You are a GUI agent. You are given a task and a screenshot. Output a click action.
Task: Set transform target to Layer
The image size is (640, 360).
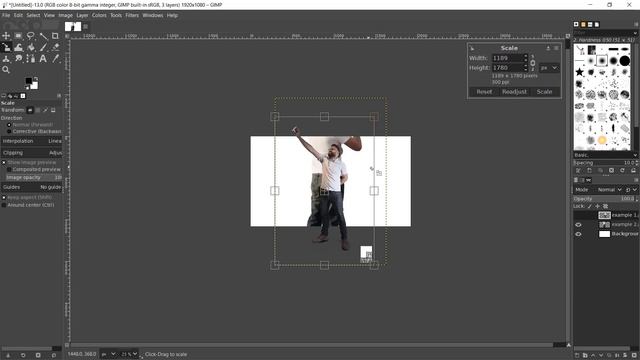[x=30, y=110]
